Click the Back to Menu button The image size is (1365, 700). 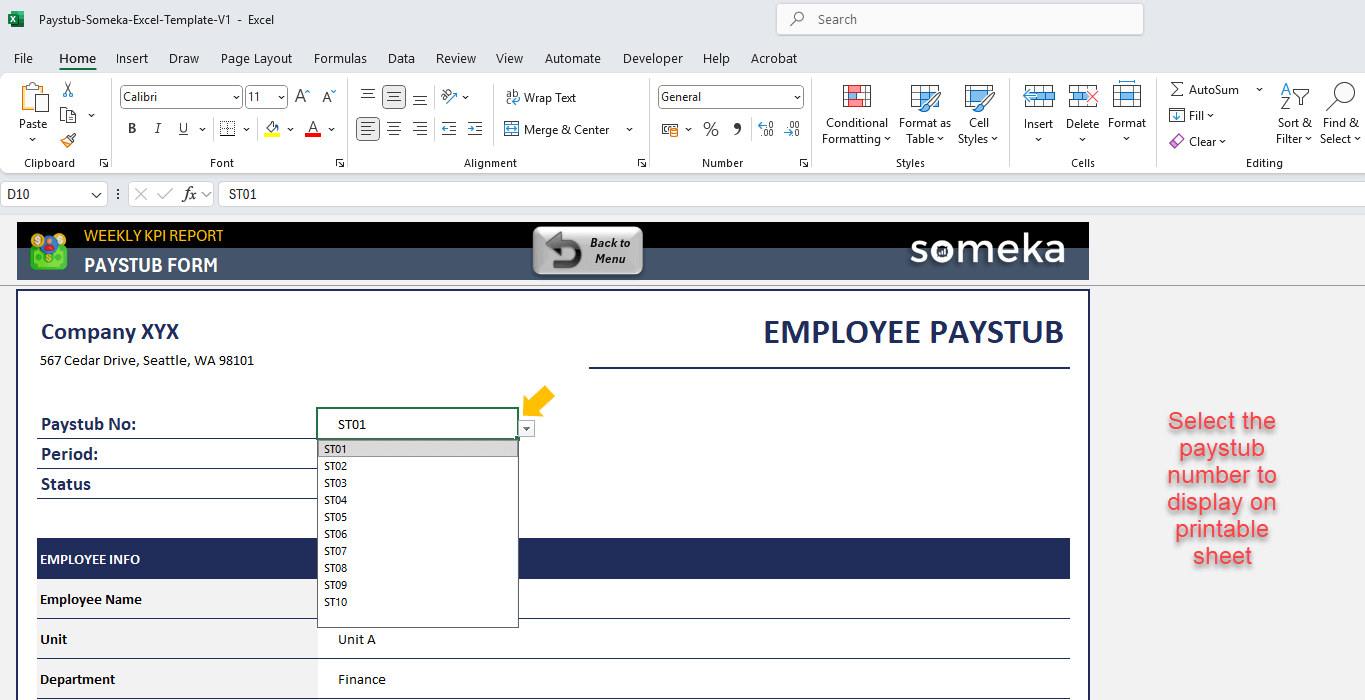click(588, 250)
